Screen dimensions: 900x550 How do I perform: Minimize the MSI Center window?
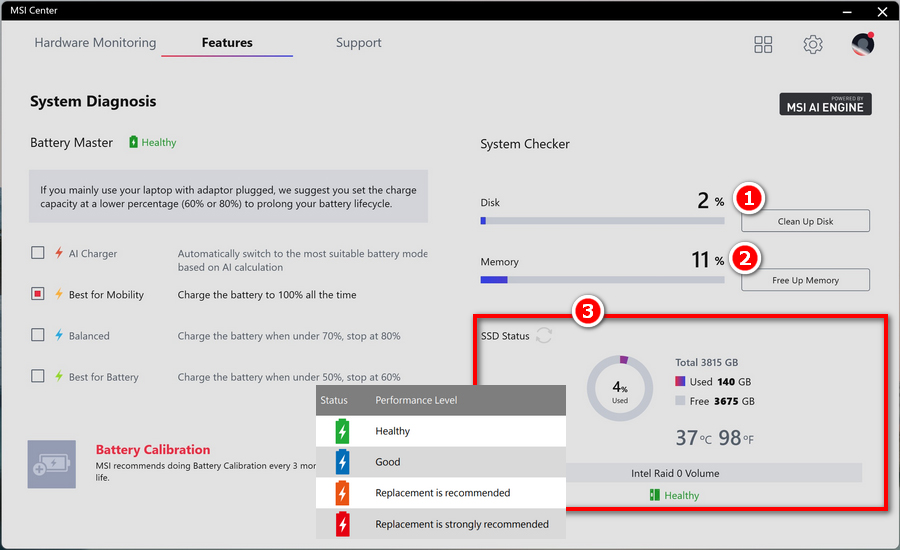[847, 11]
